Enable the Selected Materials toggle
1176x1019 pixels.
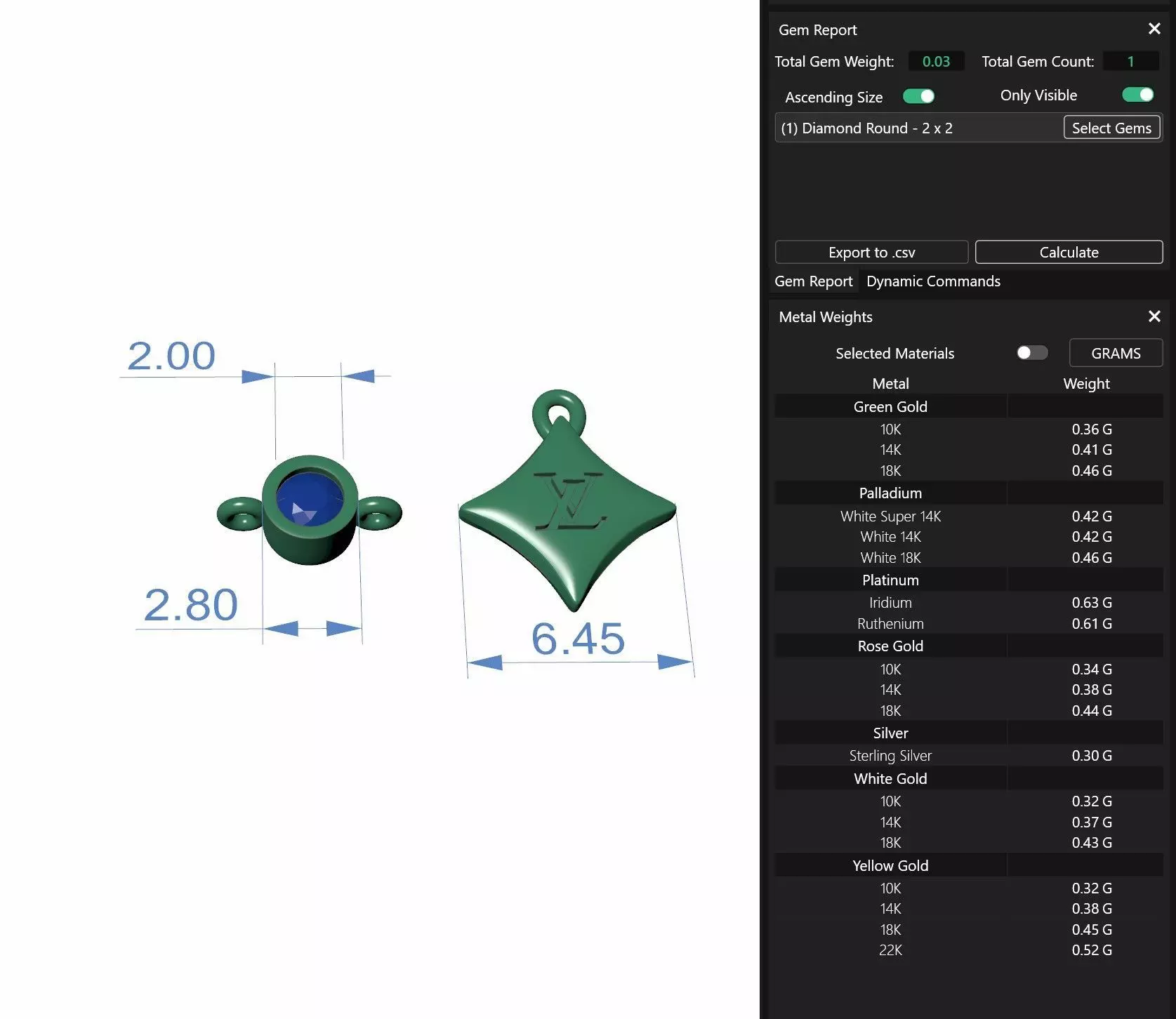1032,352
